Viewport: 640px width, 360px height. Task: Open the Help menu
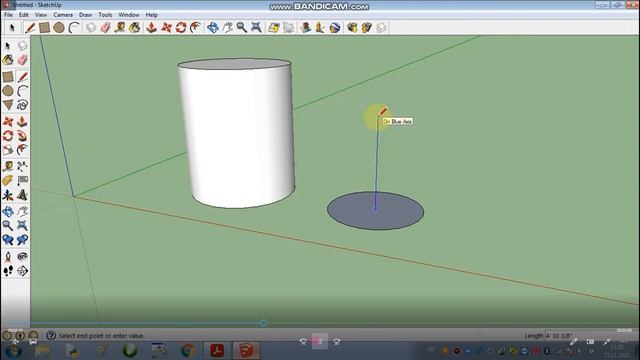(x=151, y=15)
